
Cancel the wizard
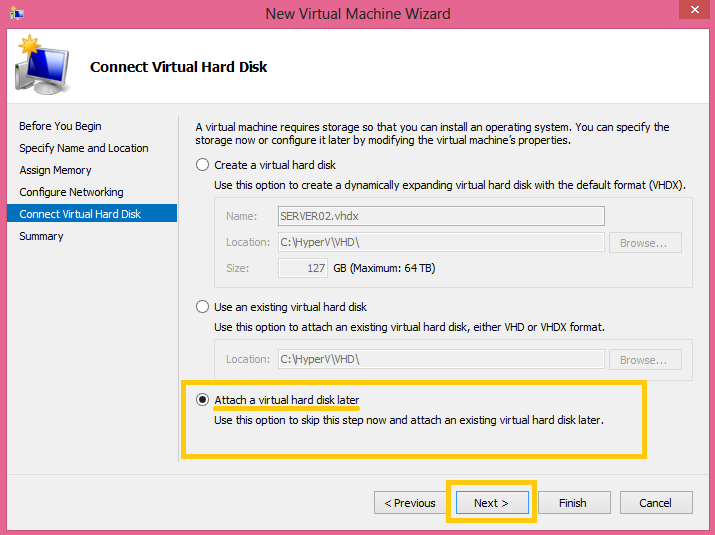656,503
